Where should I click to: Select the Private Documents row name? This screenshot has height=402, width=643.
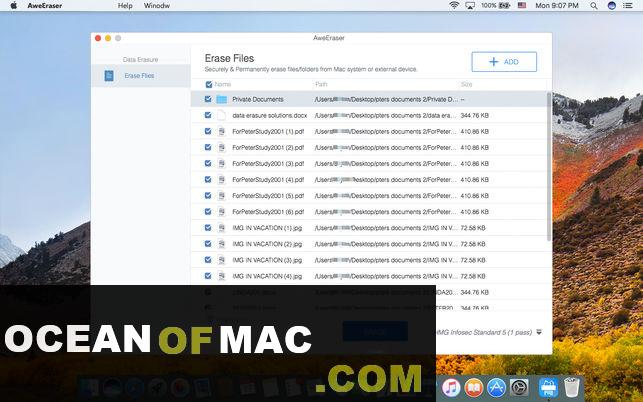(x=258, y=99)
